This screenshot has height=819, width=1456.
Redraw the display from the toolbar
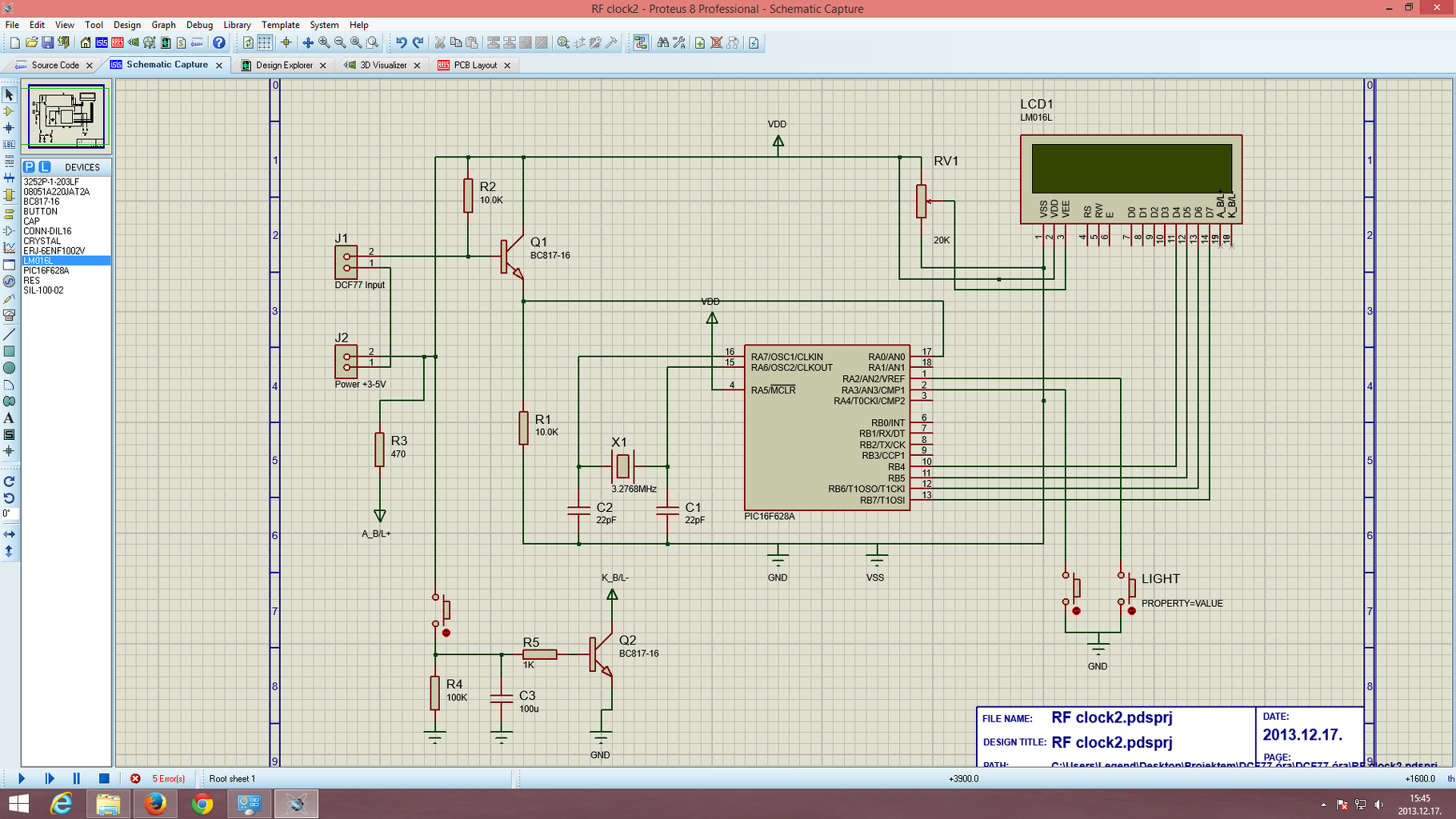coord(249,43)
